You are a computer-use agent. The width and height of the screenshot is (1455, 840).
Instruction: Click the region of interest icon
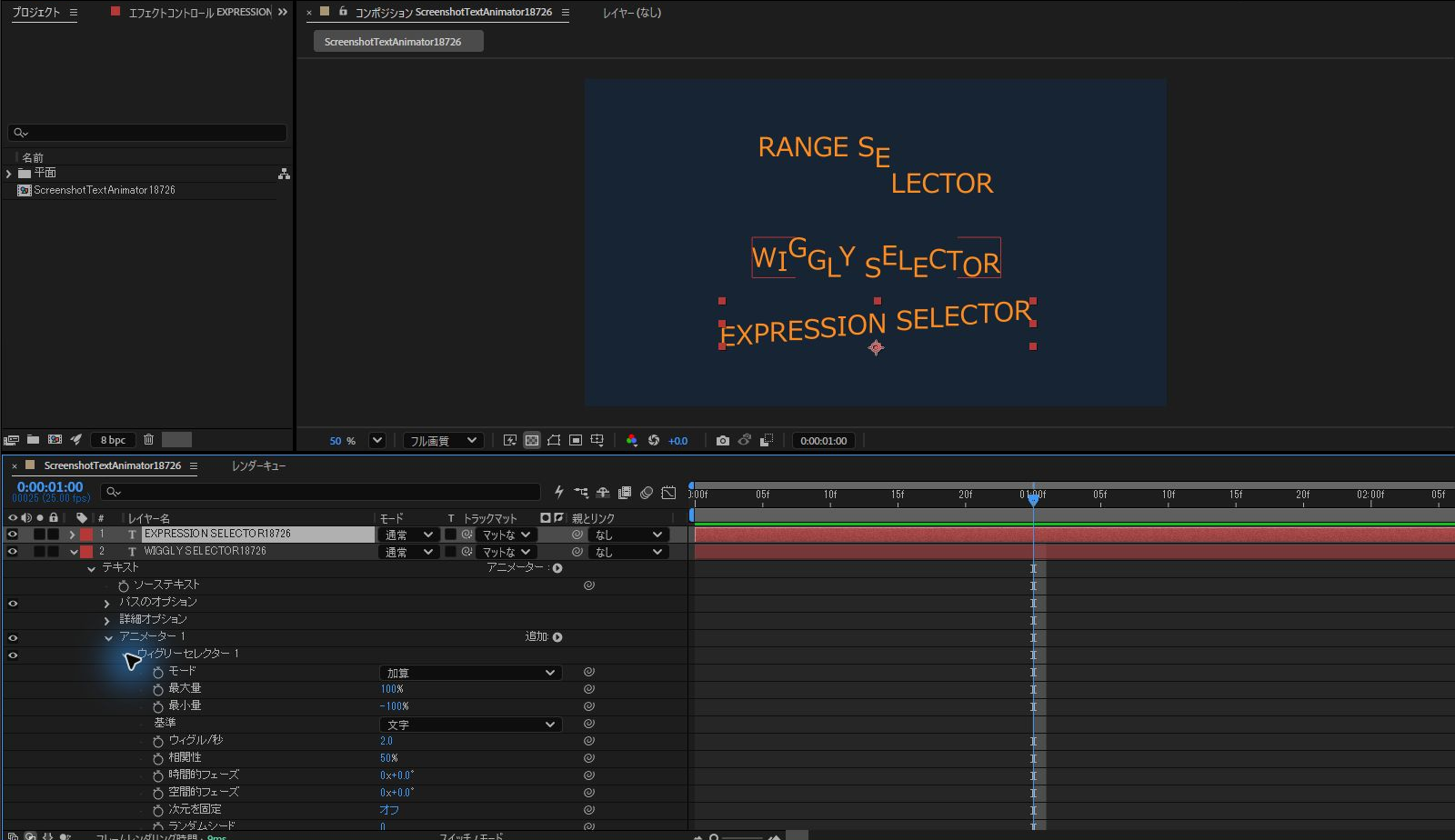pos(576,441)
